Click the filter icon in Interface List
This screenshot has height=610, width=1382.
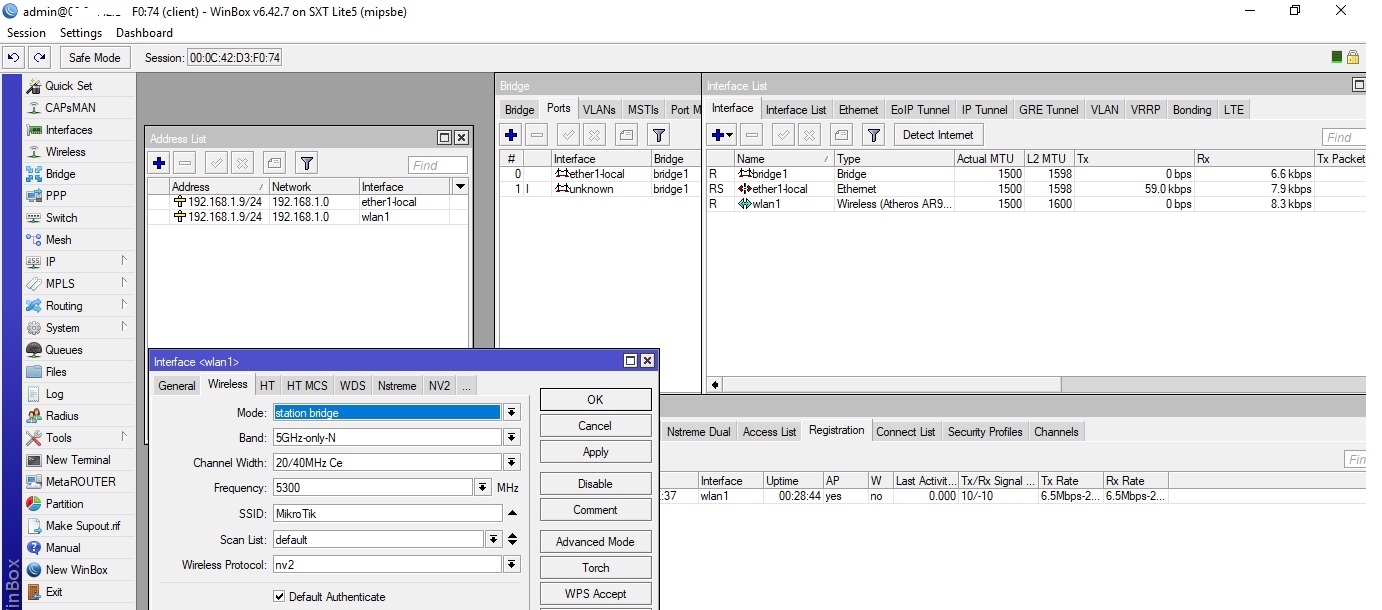coord(873,135)
